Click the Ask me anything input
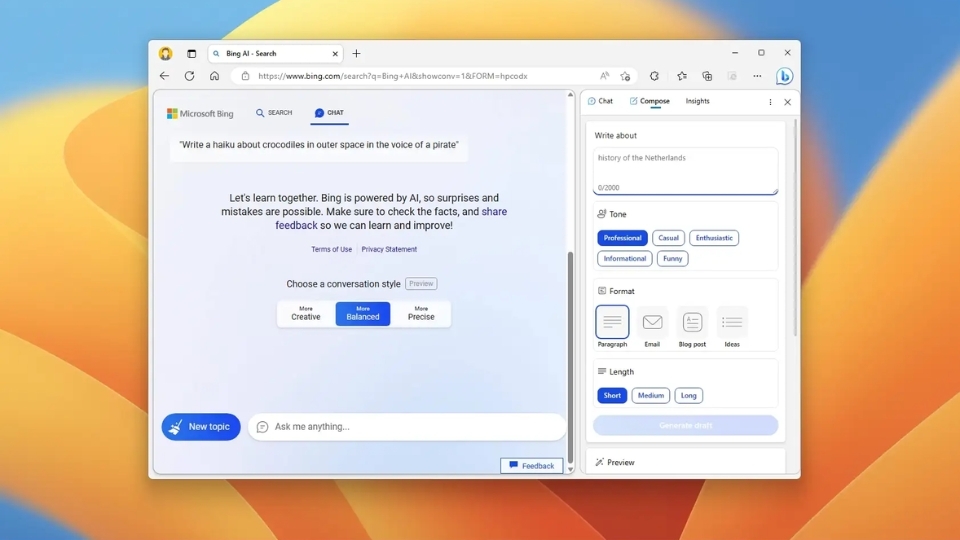This screenshot has width=960, height=540. click(x=407, y=427)
